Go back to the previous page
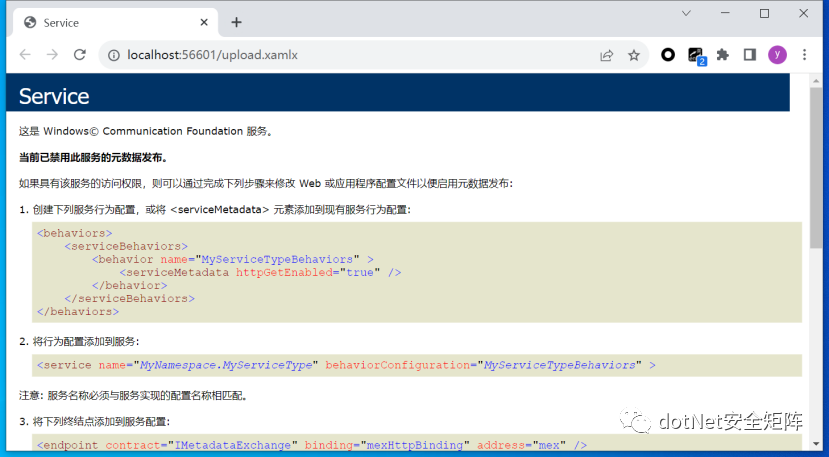This screenshot has height=457, width=829. (25, 55)
